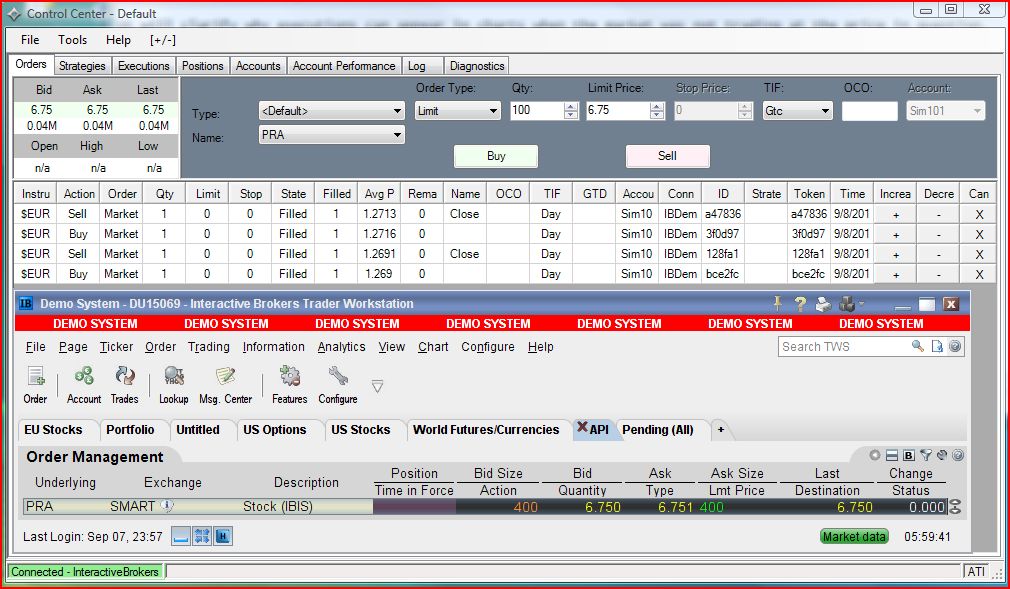1010x589 pixels.
Task: Click the info icon next to SMART exchange
Action: 167,506
